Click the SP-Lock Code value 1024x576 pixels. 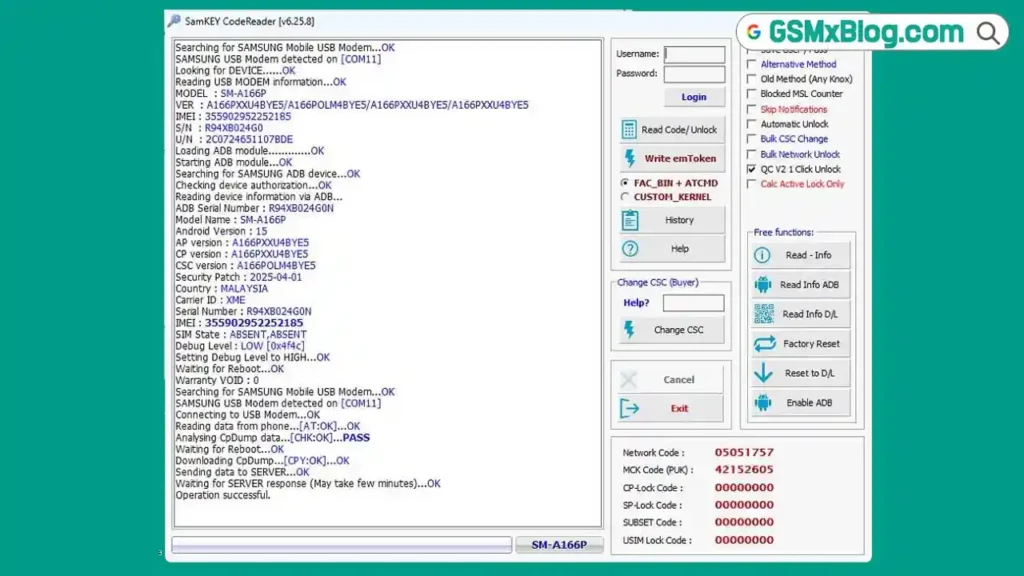[x=744, y=505]
